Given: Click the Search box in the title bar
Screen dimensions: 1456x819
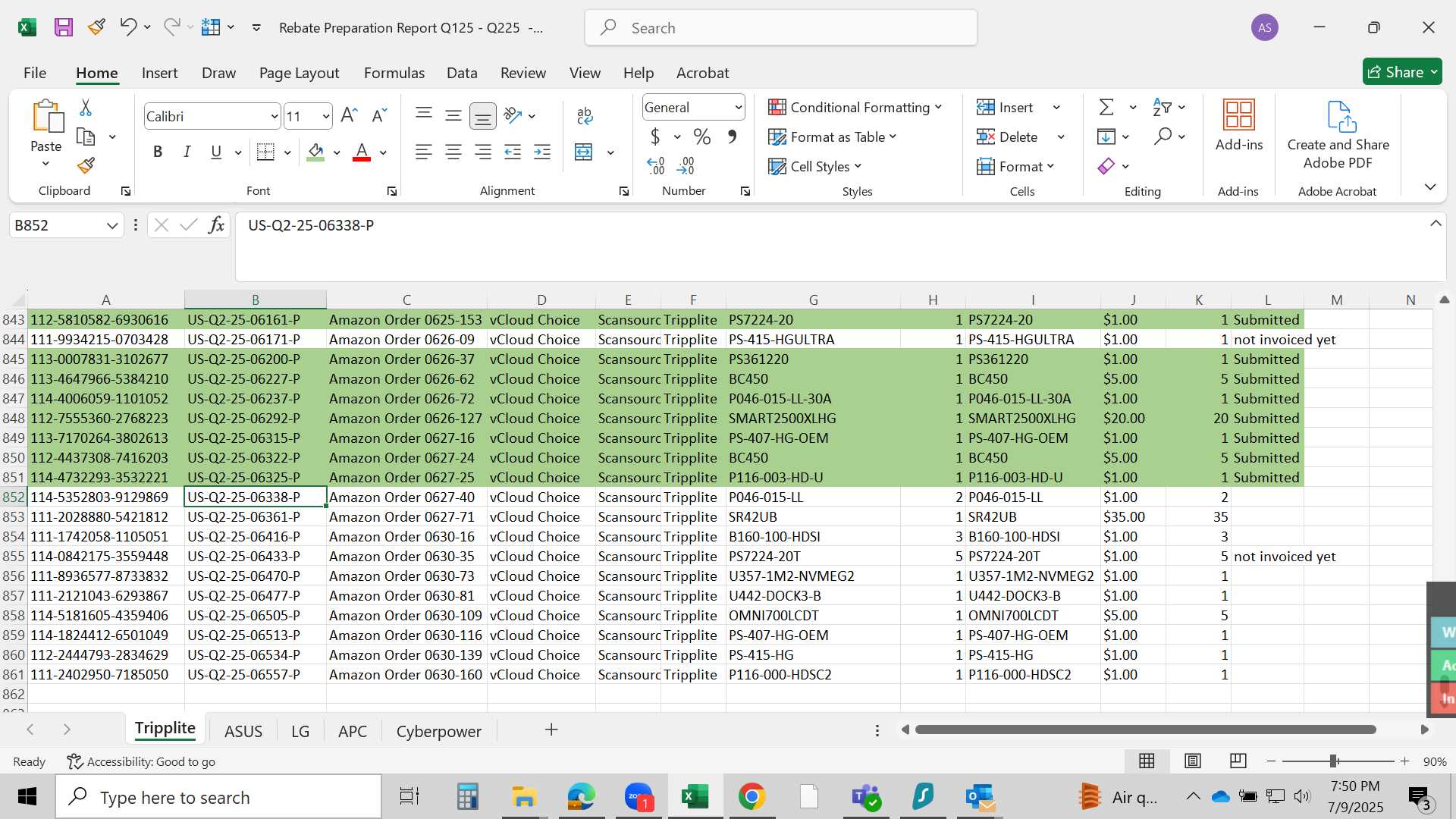Looking at the screenshot, I should [781, 28].
